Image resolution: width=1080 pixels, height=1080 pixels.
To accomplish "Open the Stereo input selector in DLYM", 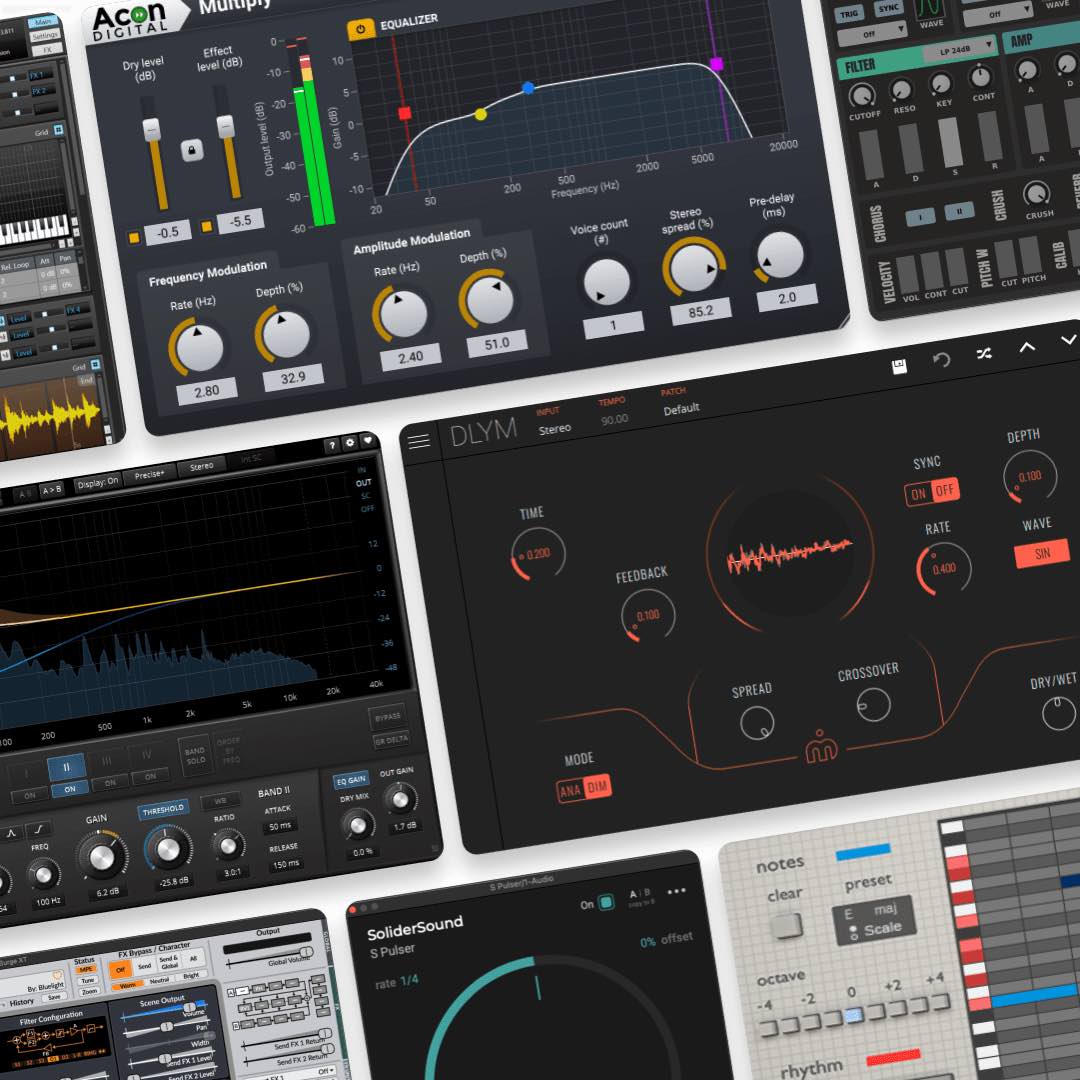I will (x=555, y=428).
